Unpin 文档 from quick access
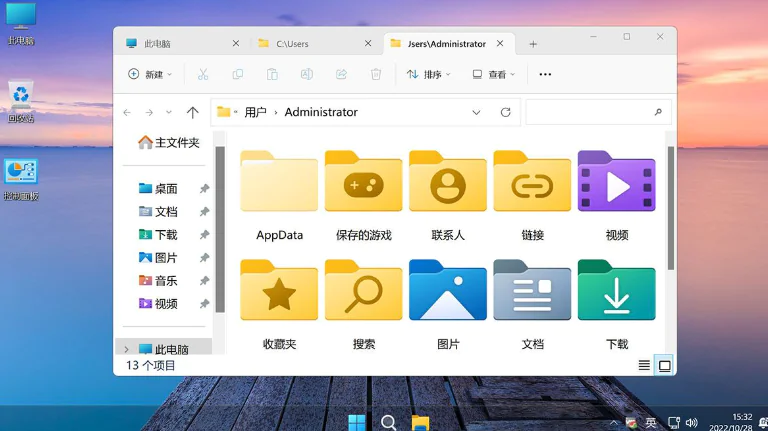 tap(204, 212)
